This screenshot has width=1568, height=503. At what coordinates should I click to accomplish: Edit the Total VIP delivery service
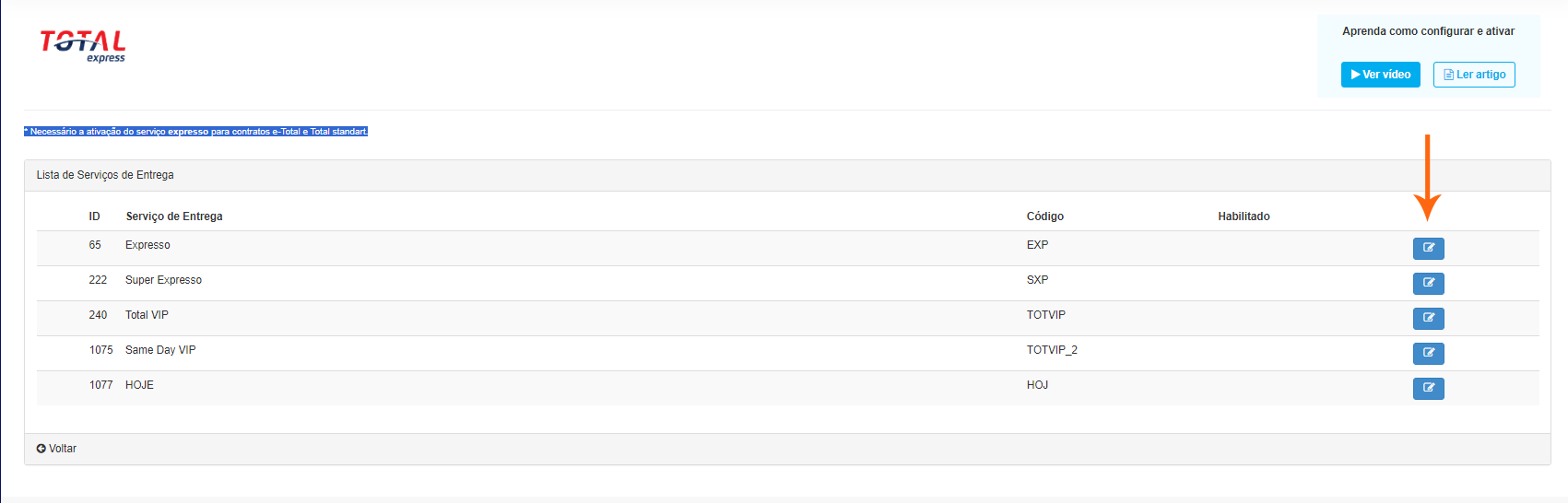1428,318
